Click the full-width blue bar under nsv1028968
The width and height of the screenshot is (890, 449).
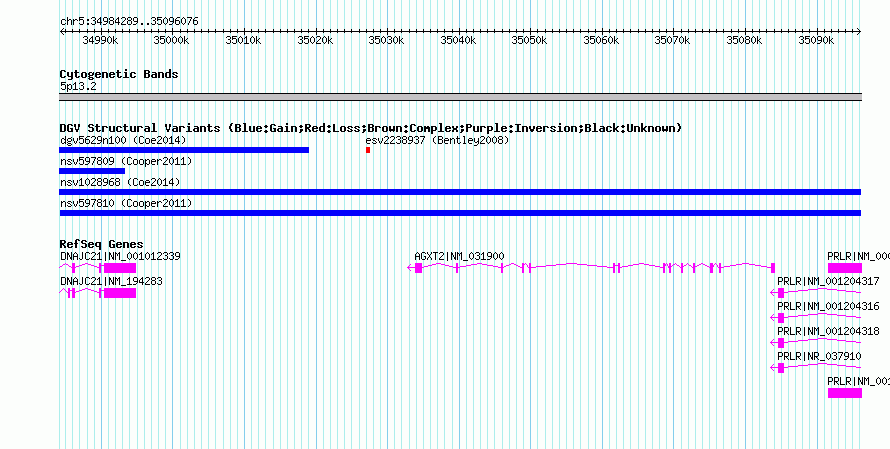point(460,192)
